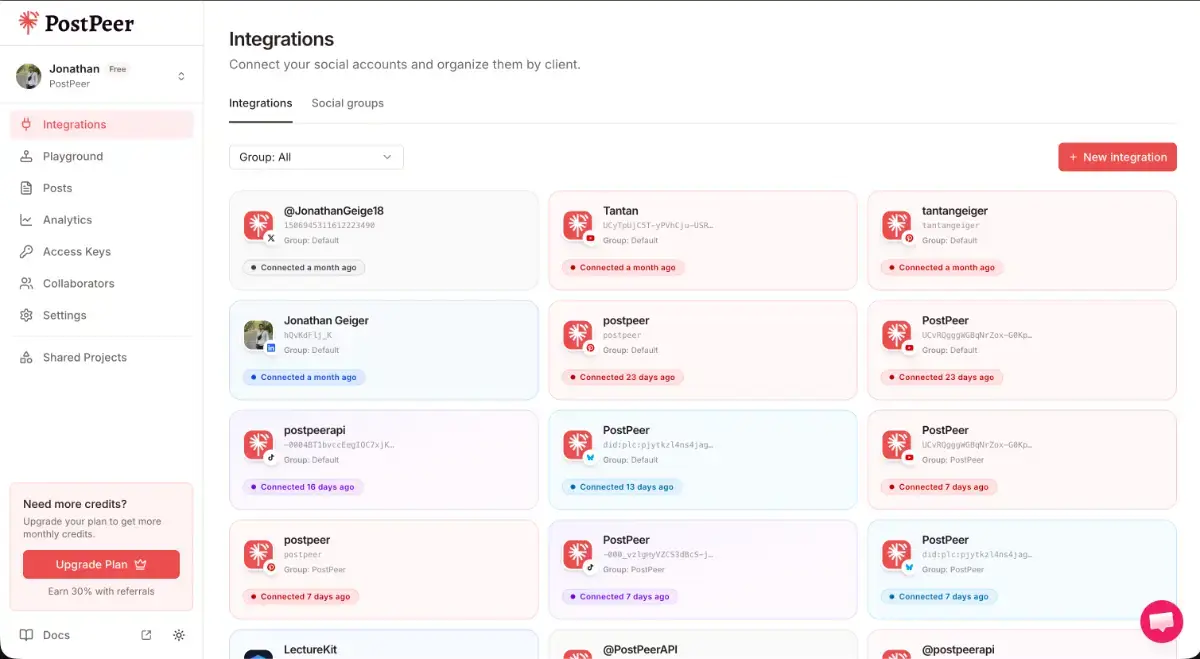
Task: Click the Upgrade Plan button
Action: (101, 564)
